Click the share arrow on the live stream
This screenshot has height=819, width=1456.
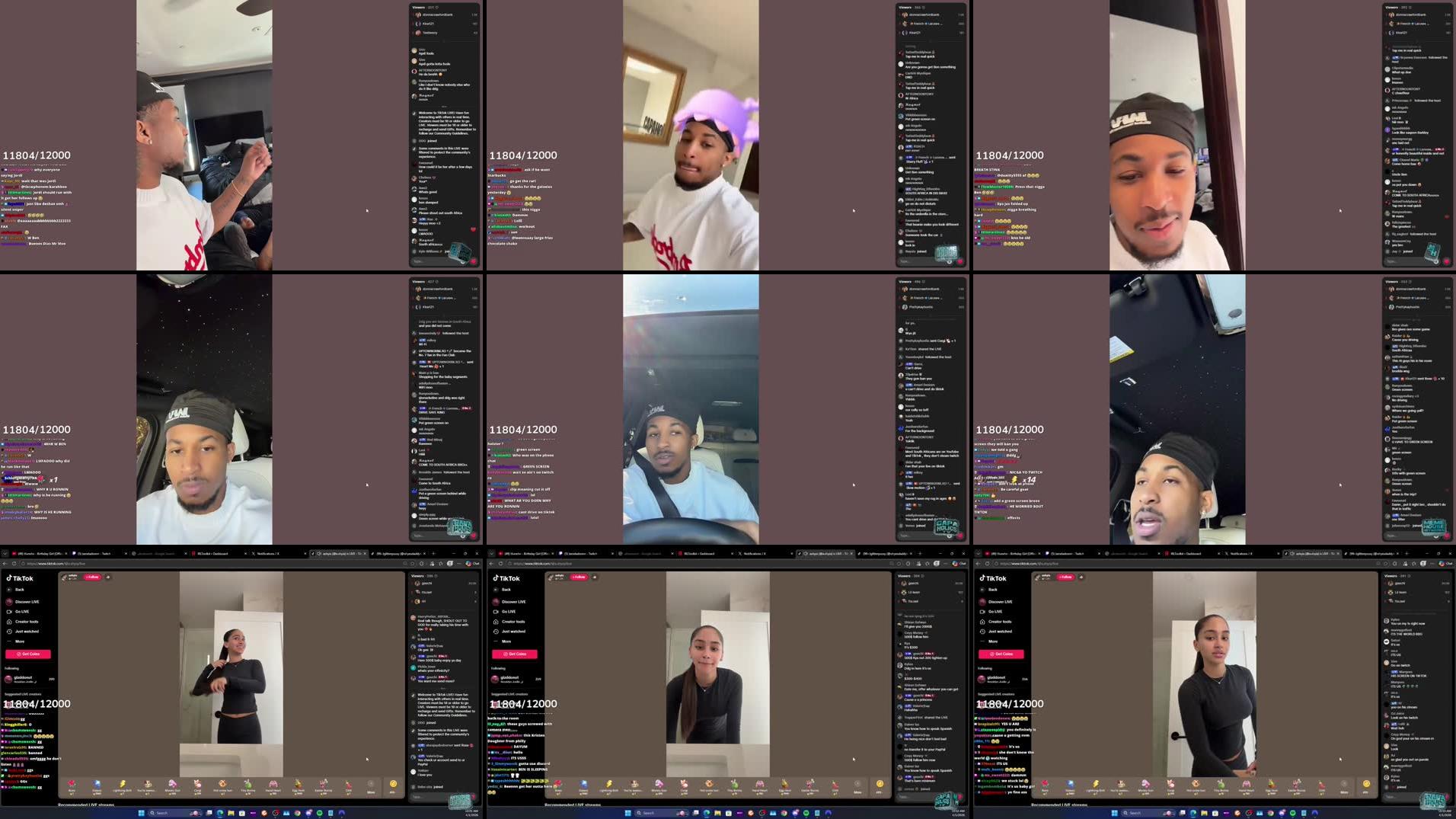point(108,577)
